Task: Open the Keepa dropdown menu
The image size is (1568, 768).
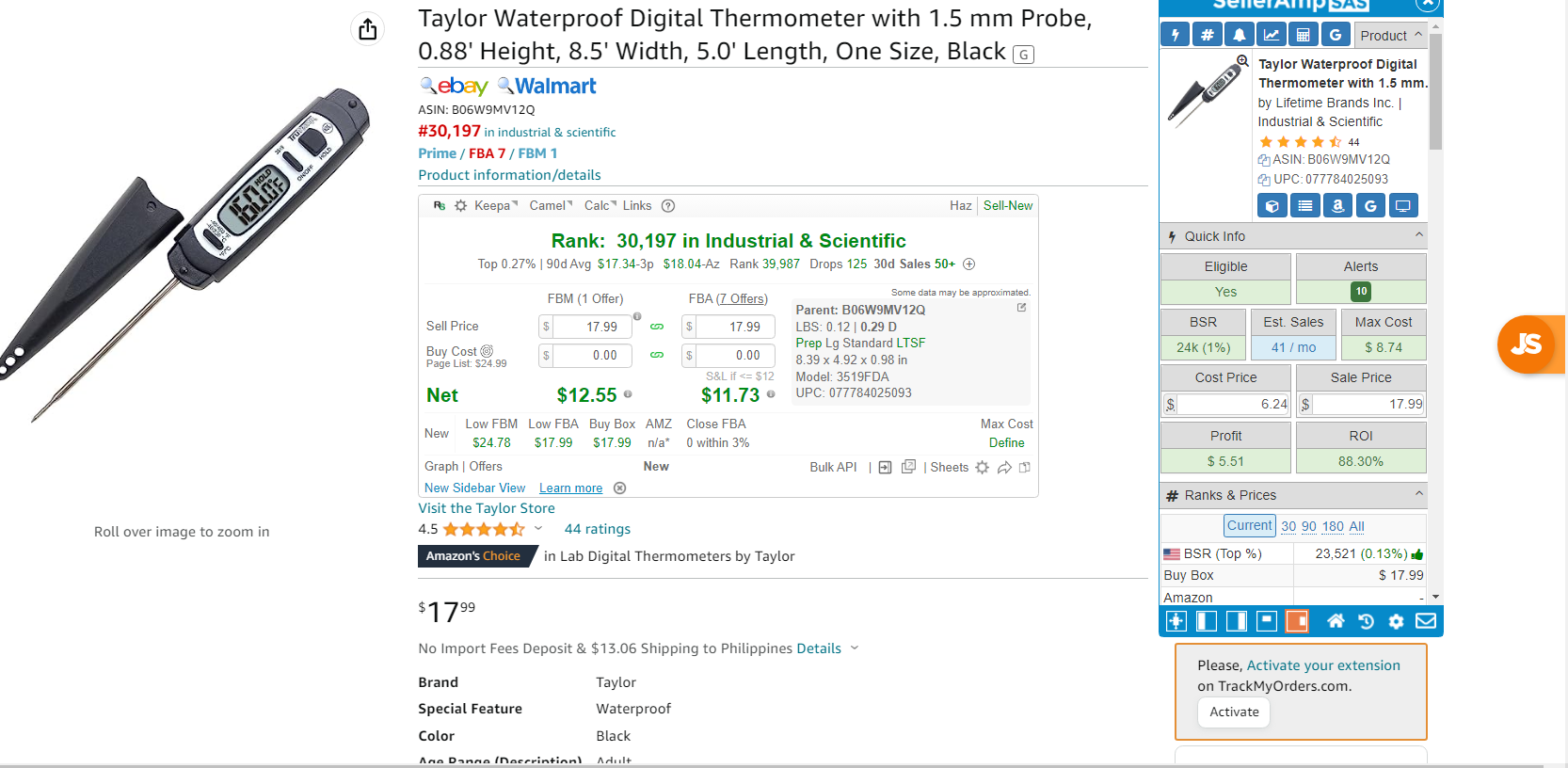Action: click(496, 205)
